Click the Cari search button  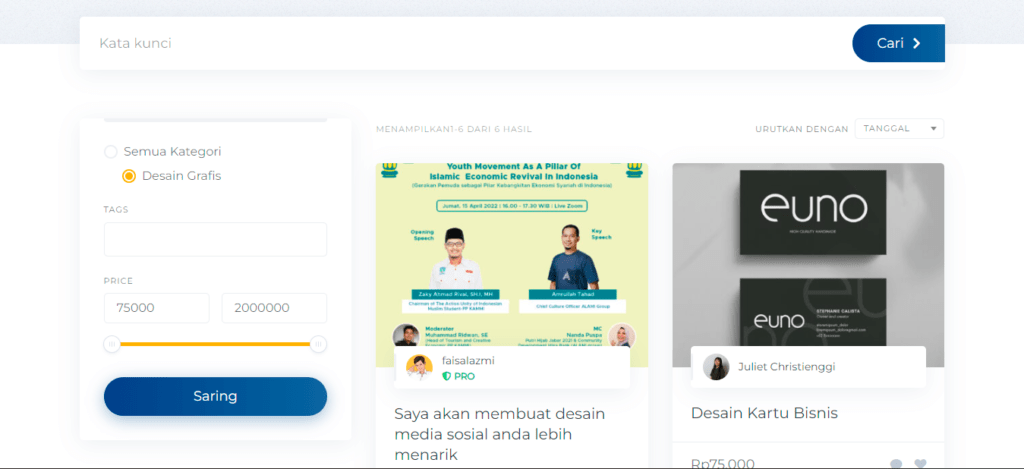tap(899, 43)
